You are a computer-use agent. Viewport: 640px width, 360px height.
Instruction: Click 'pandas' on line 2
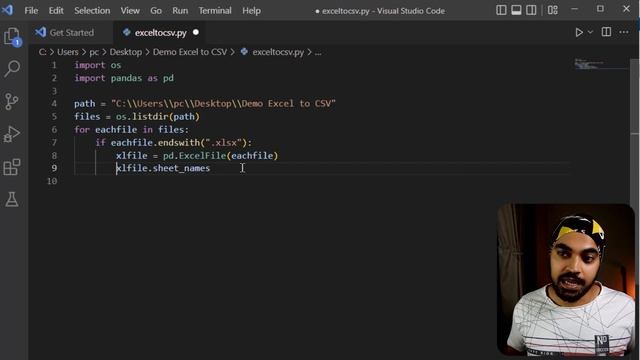coord(127,78)
